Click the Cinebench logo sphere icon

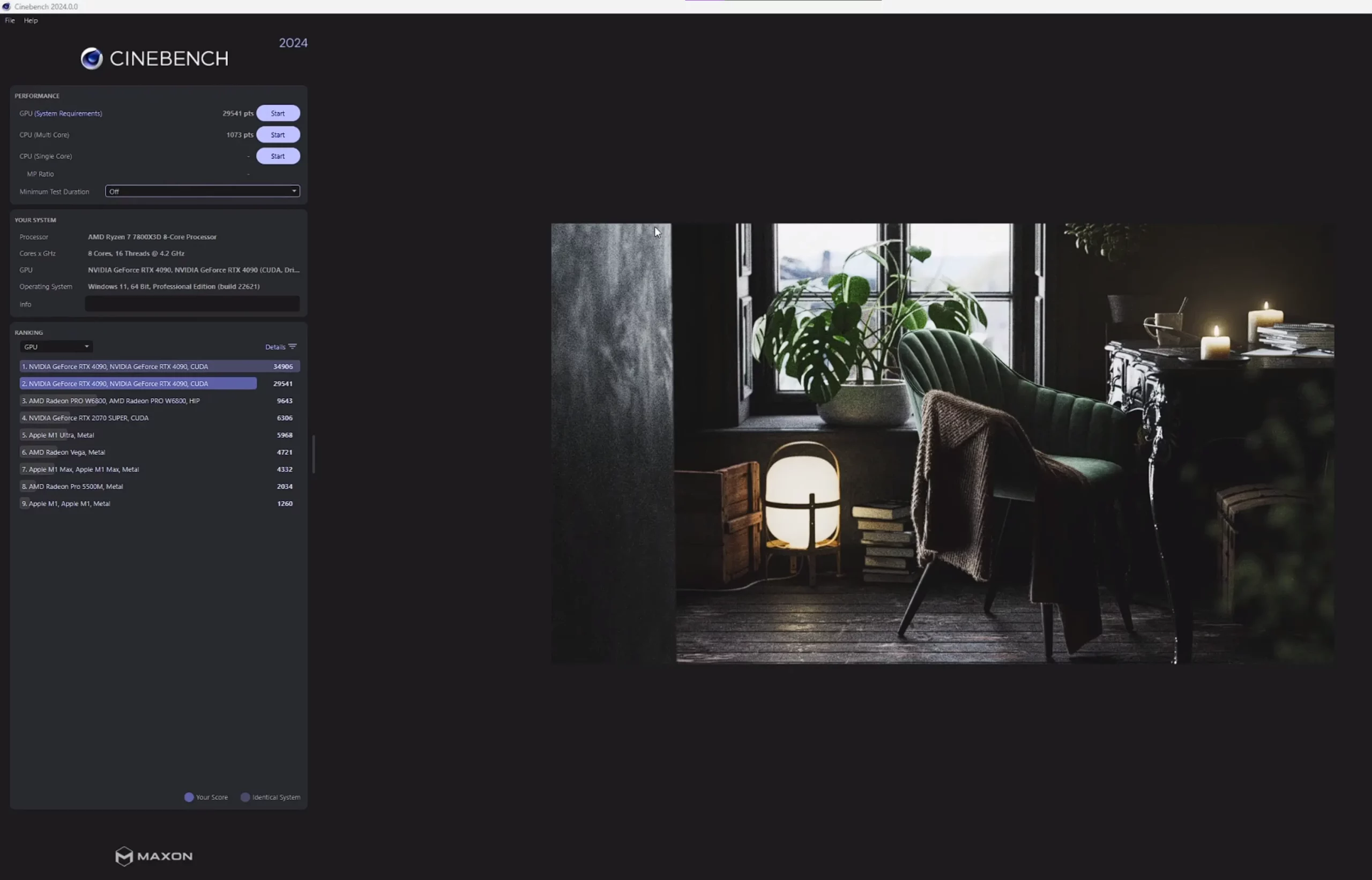(92, 58)
